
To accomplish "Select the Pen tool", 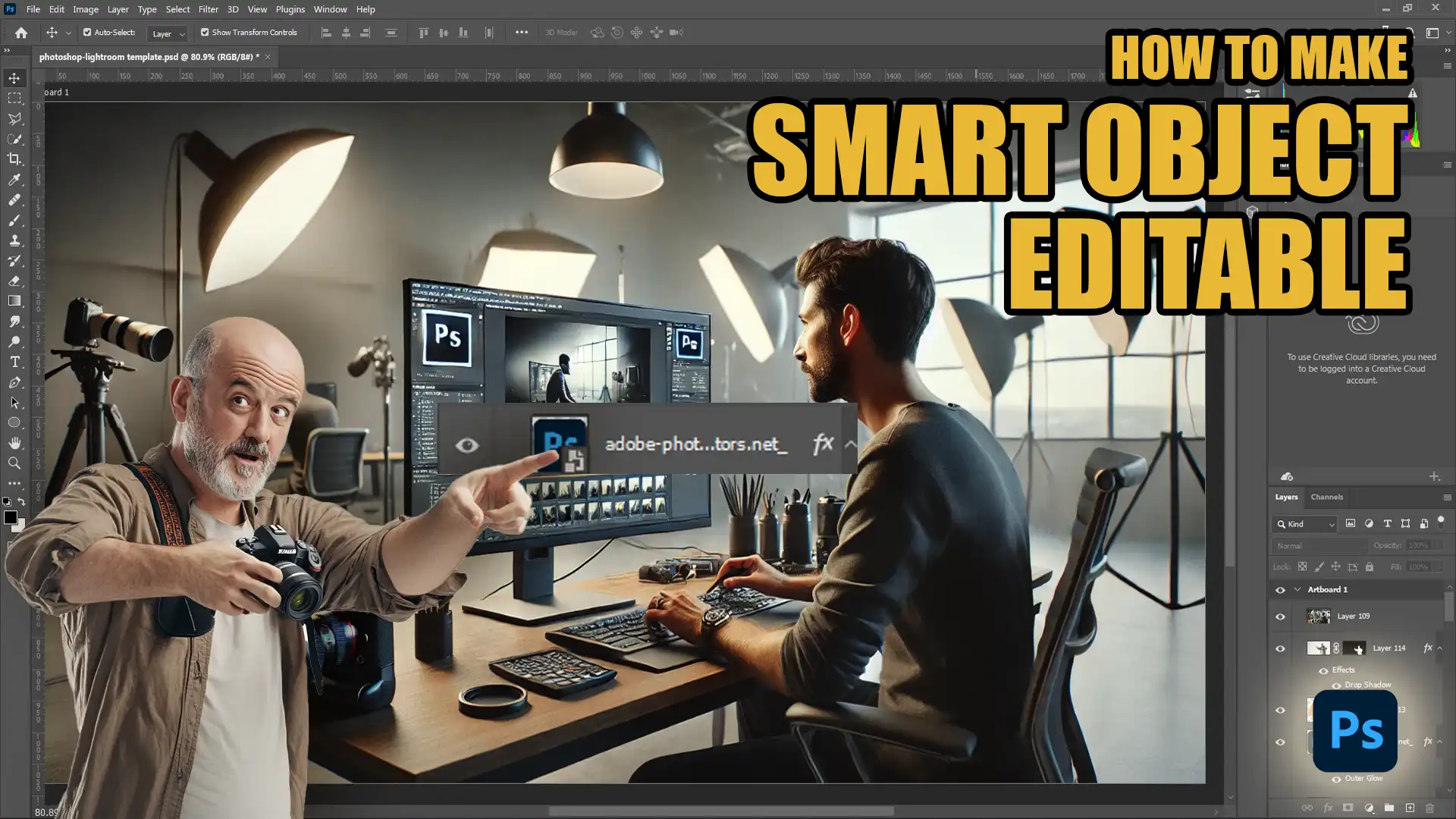I will click(14, 383).
